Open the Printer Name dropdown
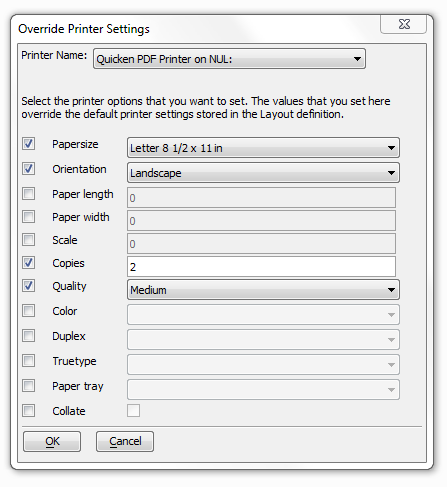 coord(229,59)
